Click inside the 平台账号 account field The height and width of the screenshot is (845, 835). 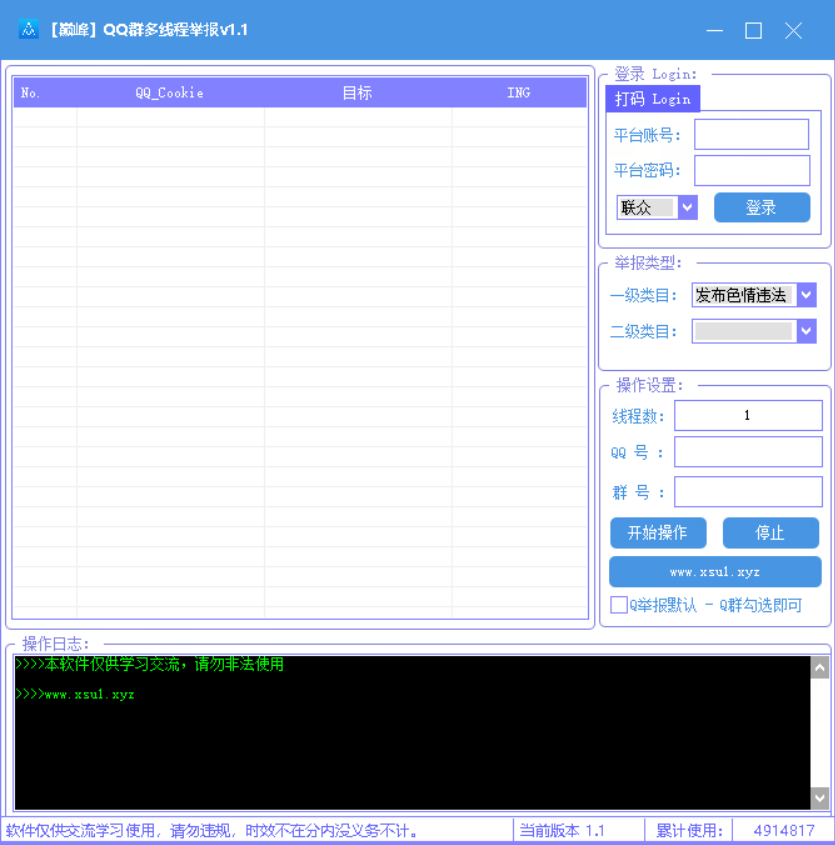751,134
